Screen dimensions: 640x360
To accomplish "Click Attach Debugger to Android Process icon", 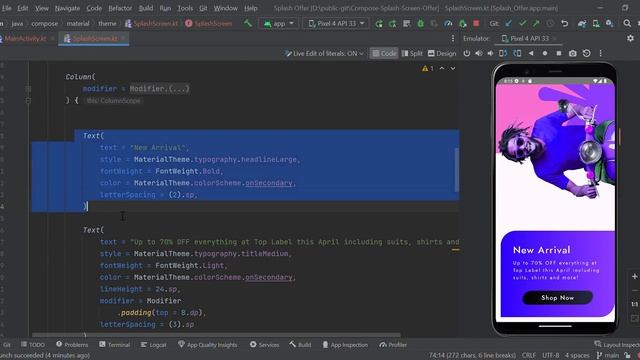I will pos(462,24).
